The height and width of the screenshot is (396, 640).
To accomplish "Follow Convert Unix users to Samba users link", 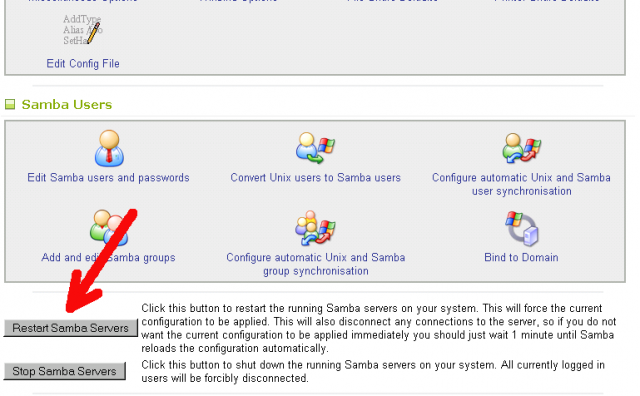I will tap(316, 178).
